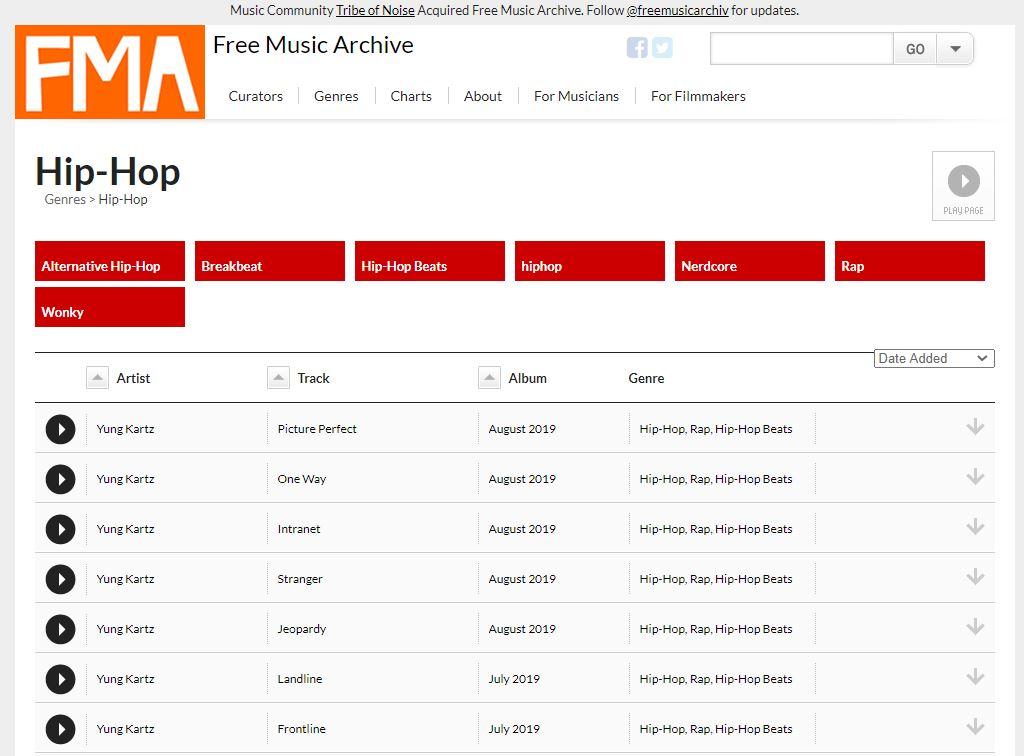Download the Frontline track

[x=975, y=727]
